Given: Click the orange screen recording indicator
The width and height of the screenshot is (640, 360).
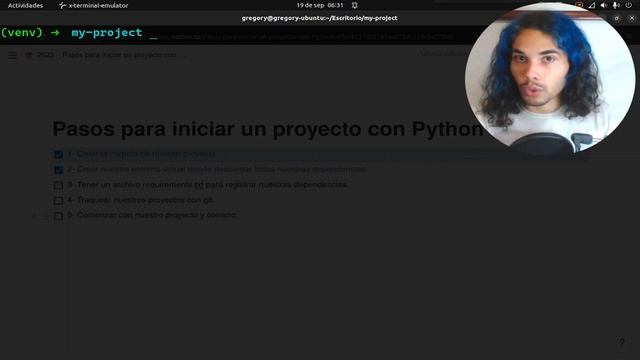Looking at the screenshot, I should click(x=579, y=5).
